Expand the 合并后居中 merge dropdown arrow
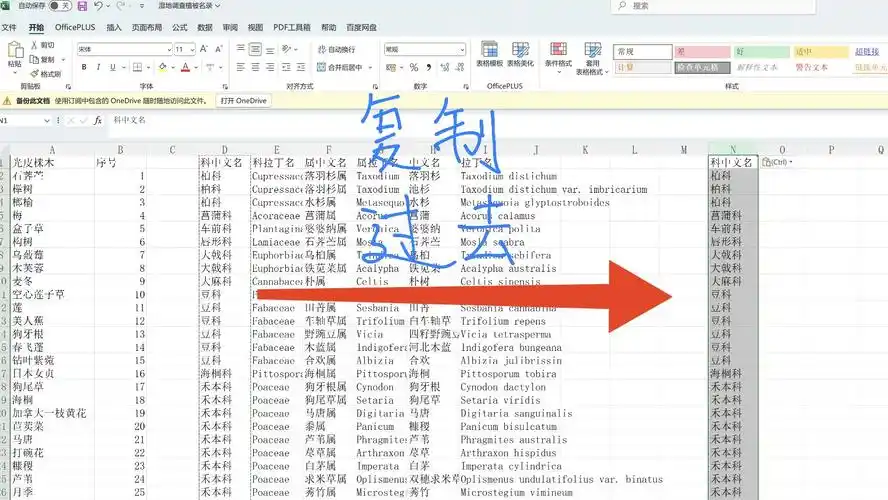 [x=370, y=67]
